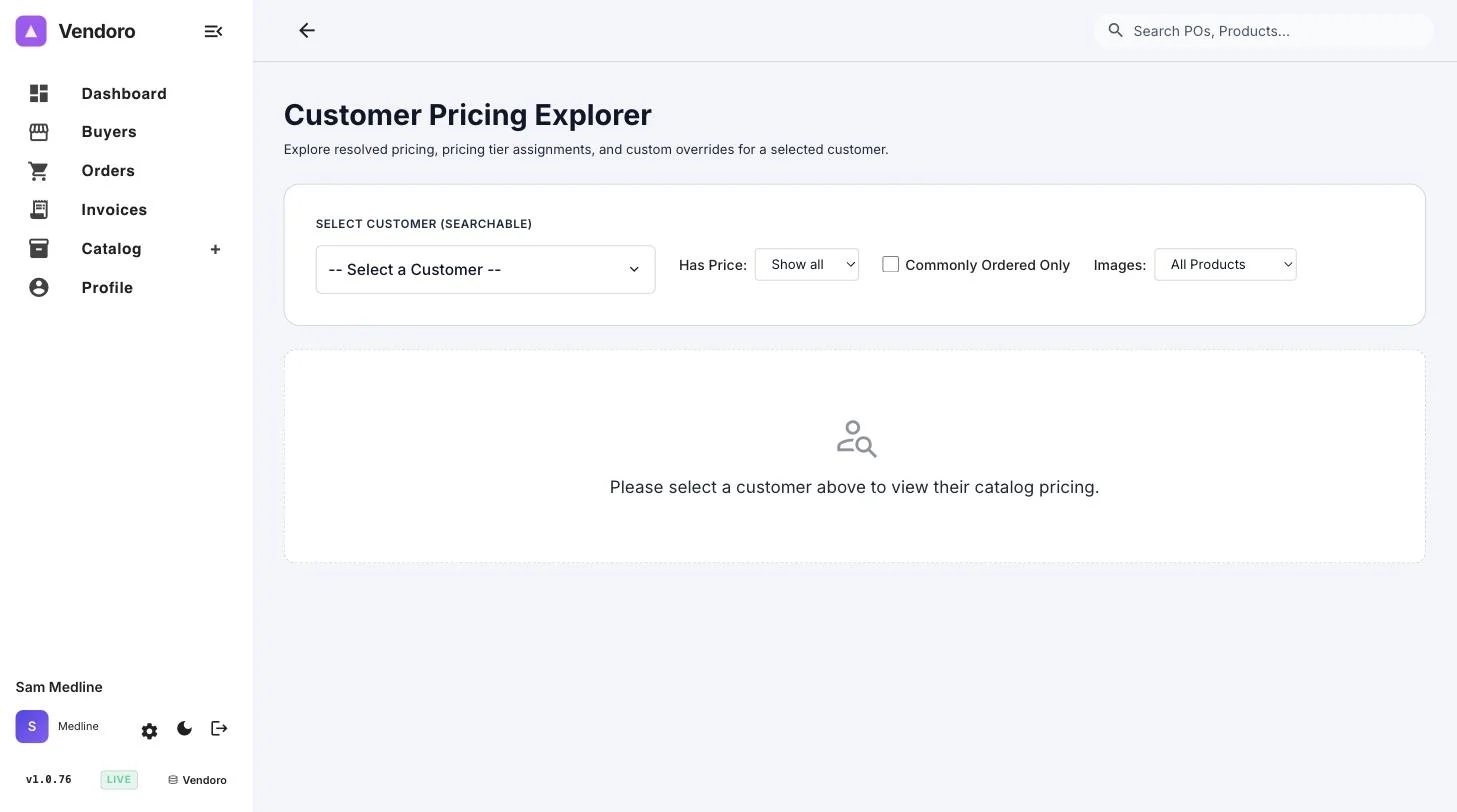Open Invoices section
1457x812 pixels.
[x=114, y=210]
